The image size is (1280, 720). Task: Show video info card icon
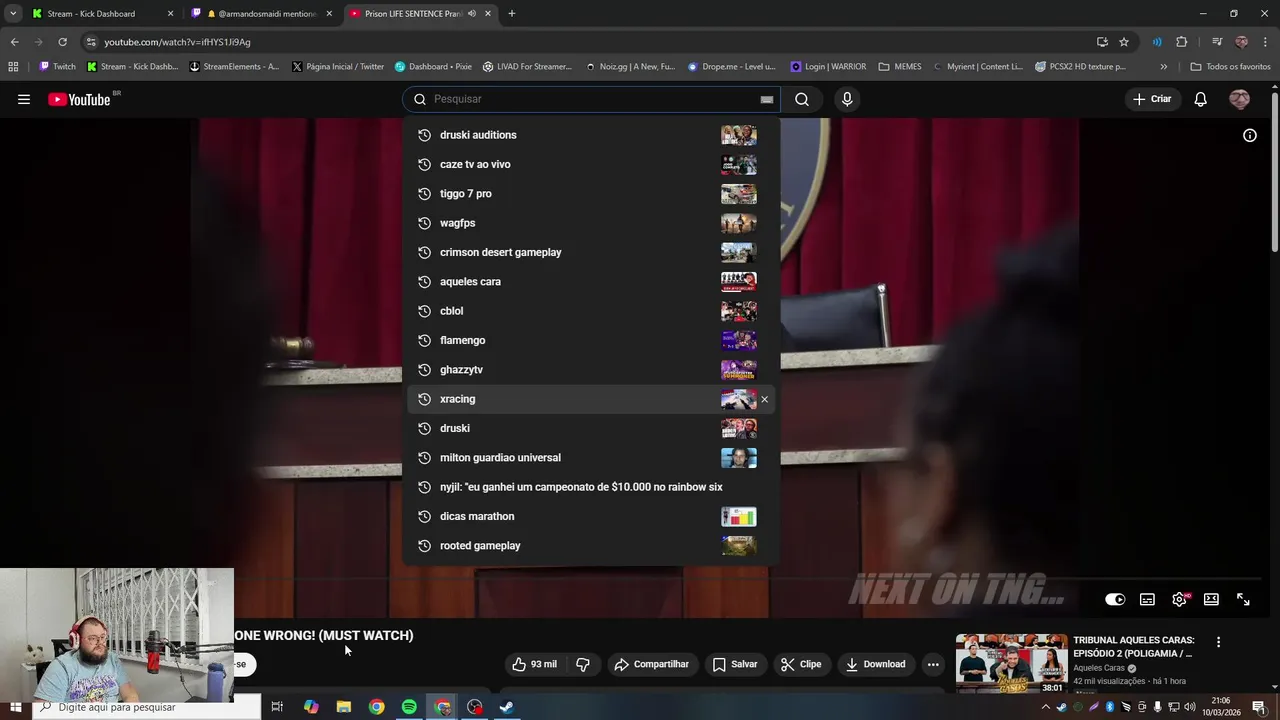(x=1250, y=135)
